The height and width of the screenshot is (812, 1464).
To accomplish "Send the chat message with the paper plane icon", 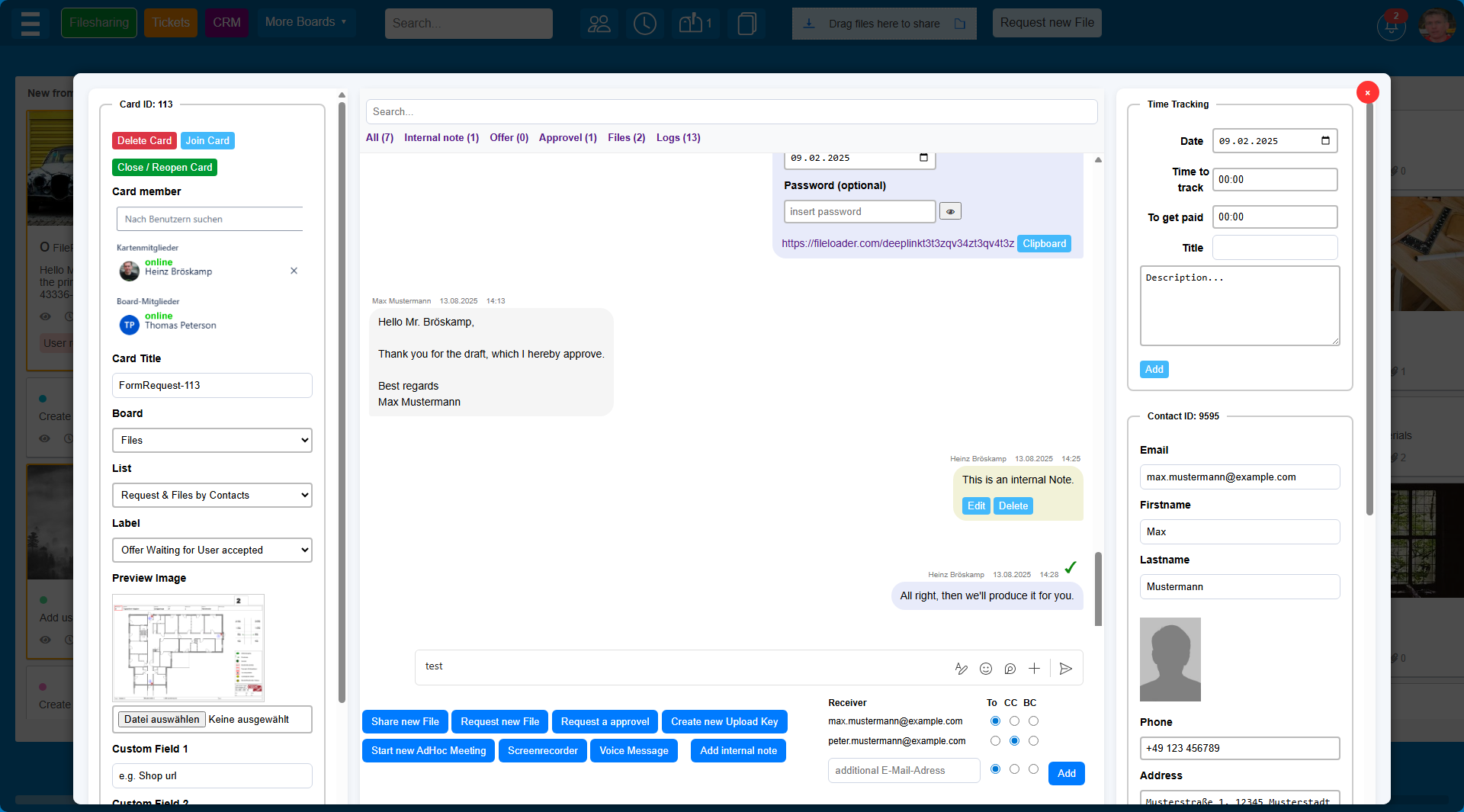I will click(x=1066, y=669).
